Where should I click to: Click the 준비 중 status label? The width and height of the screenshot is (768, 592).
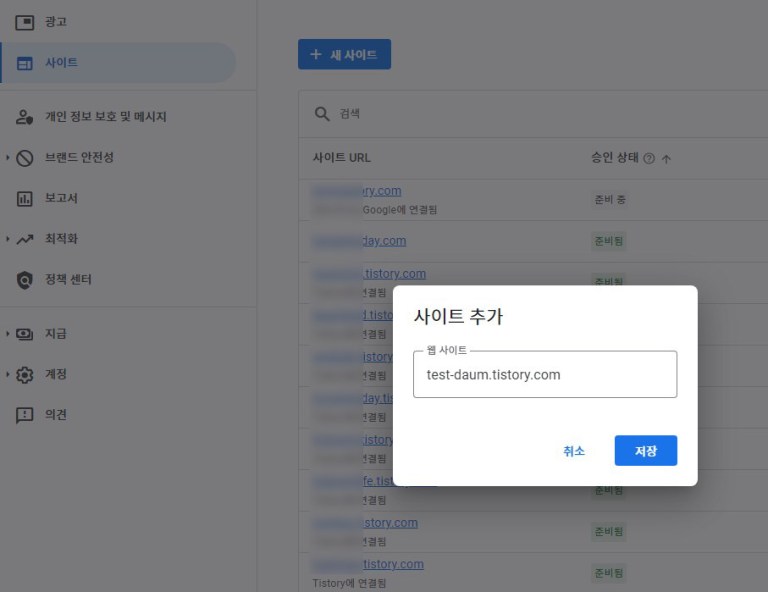pos(610,200)
